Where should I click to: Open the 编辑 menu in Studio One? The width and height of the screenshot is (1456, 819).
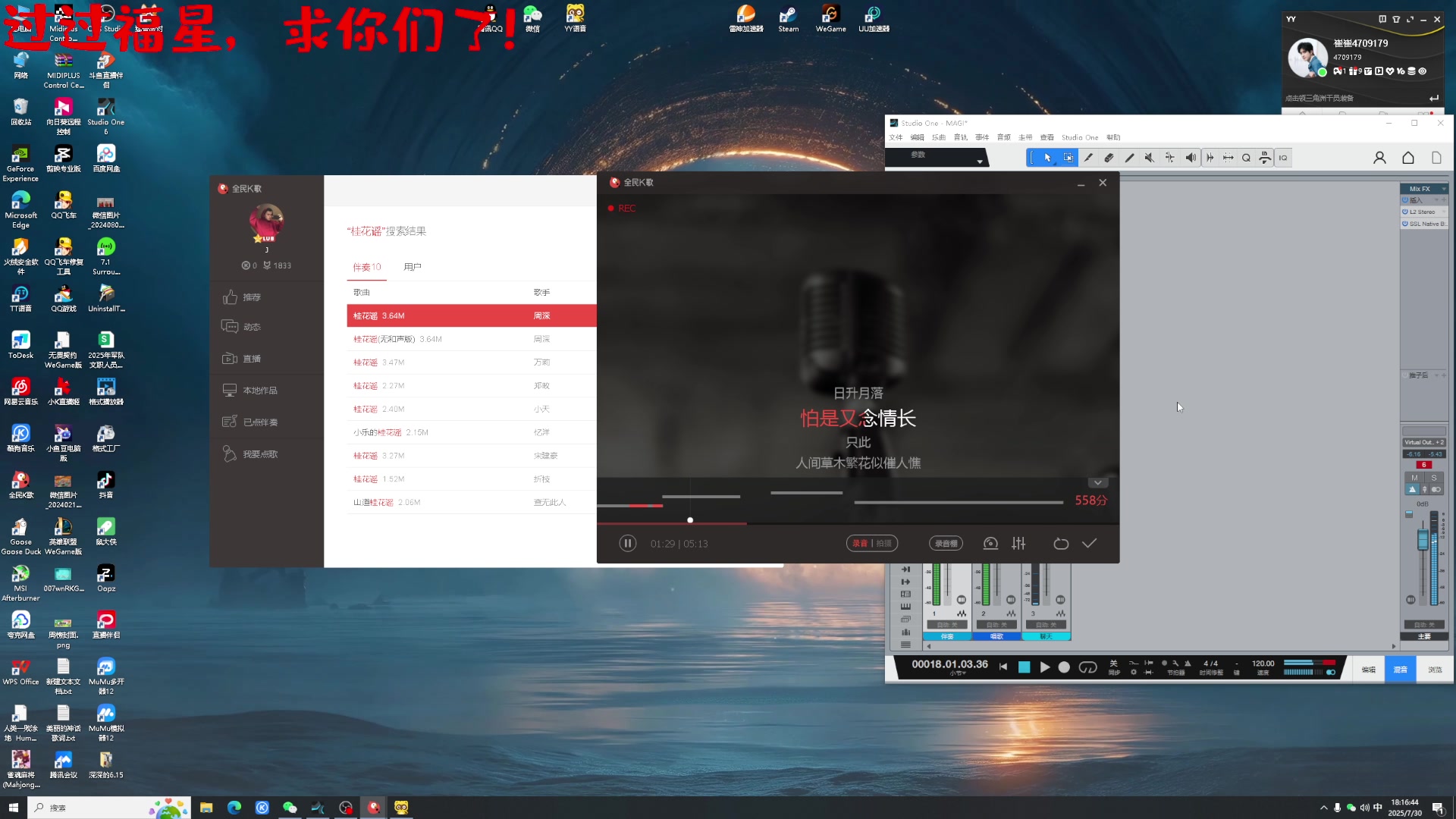coord(917,137)
